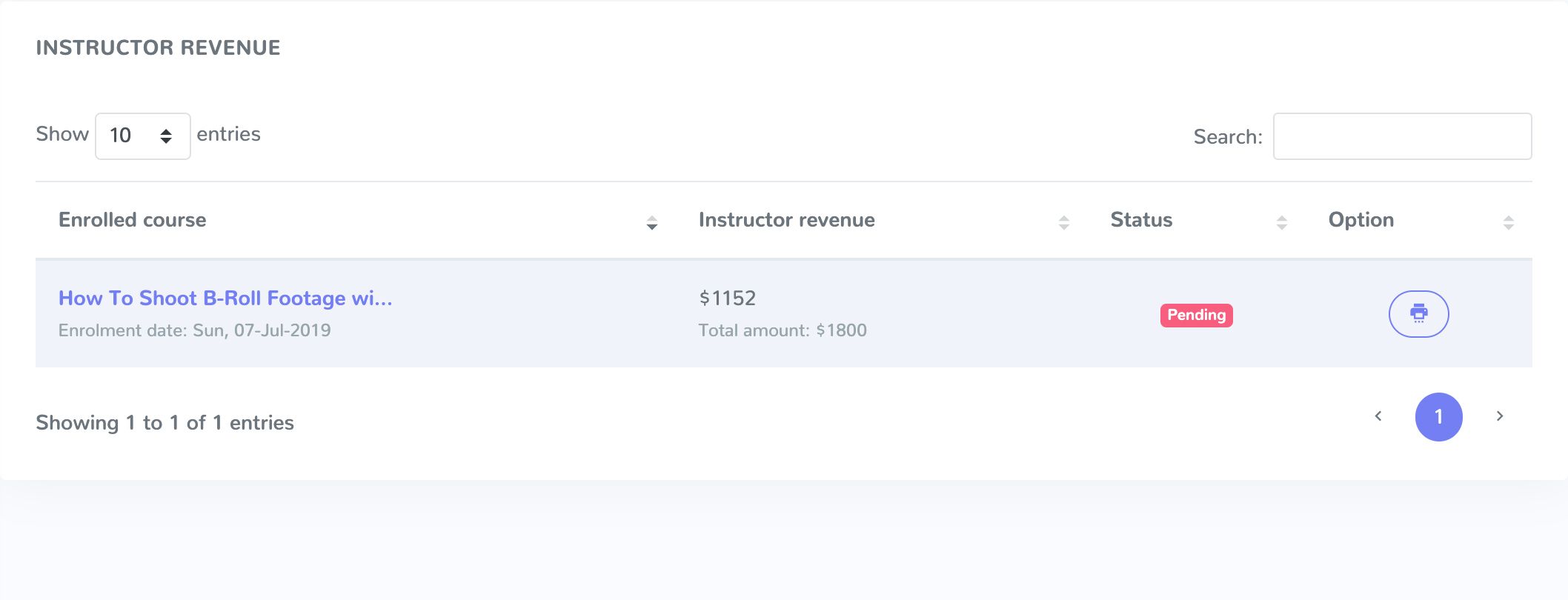Sort table by Instructor revenue header
Screen dimensions: 1568x600
786,220
